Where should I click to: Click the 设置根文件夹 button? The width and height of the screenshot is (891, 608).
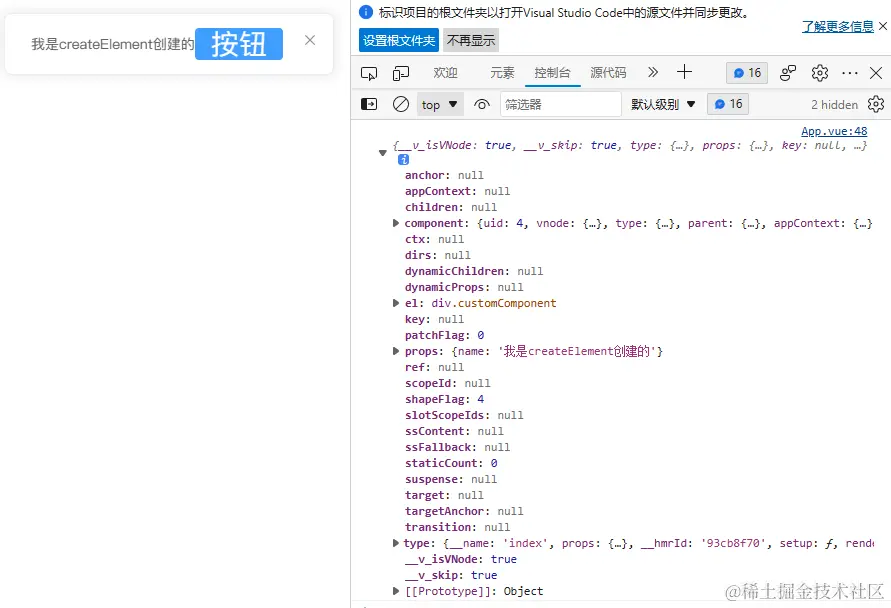coord(399,40)
